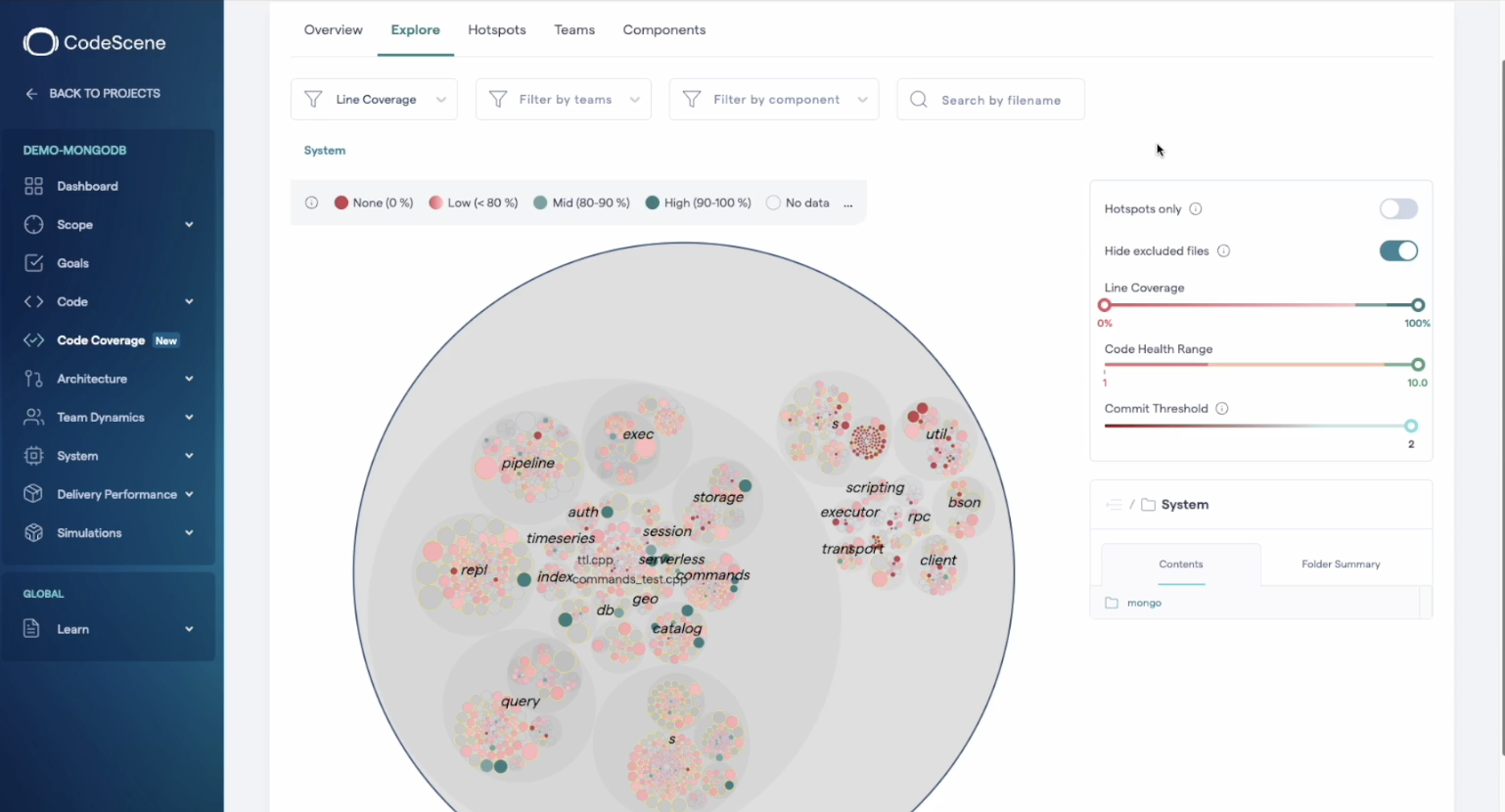Viewport: 1505px width, 812px height.
Task: Open the Teams tab
Action: coord(574,29)
